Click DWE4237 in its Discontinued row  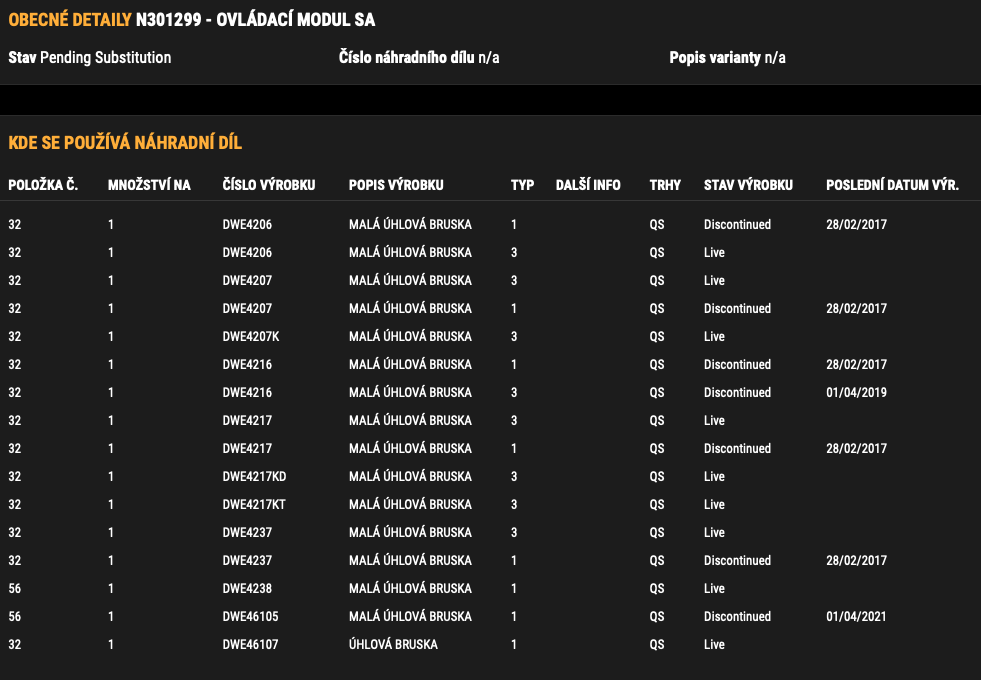click(x=247, y=561)
